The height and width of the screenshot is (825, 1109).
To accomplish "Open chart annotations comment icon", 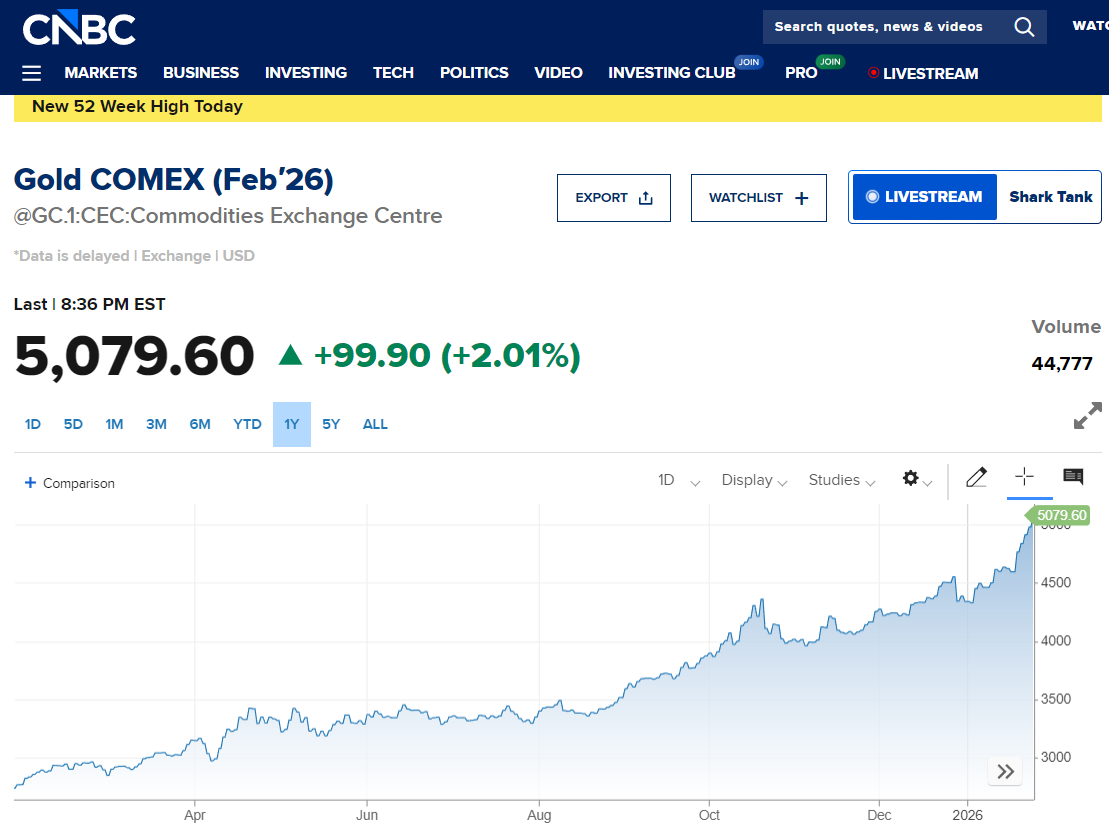I will click(1073, 477).
